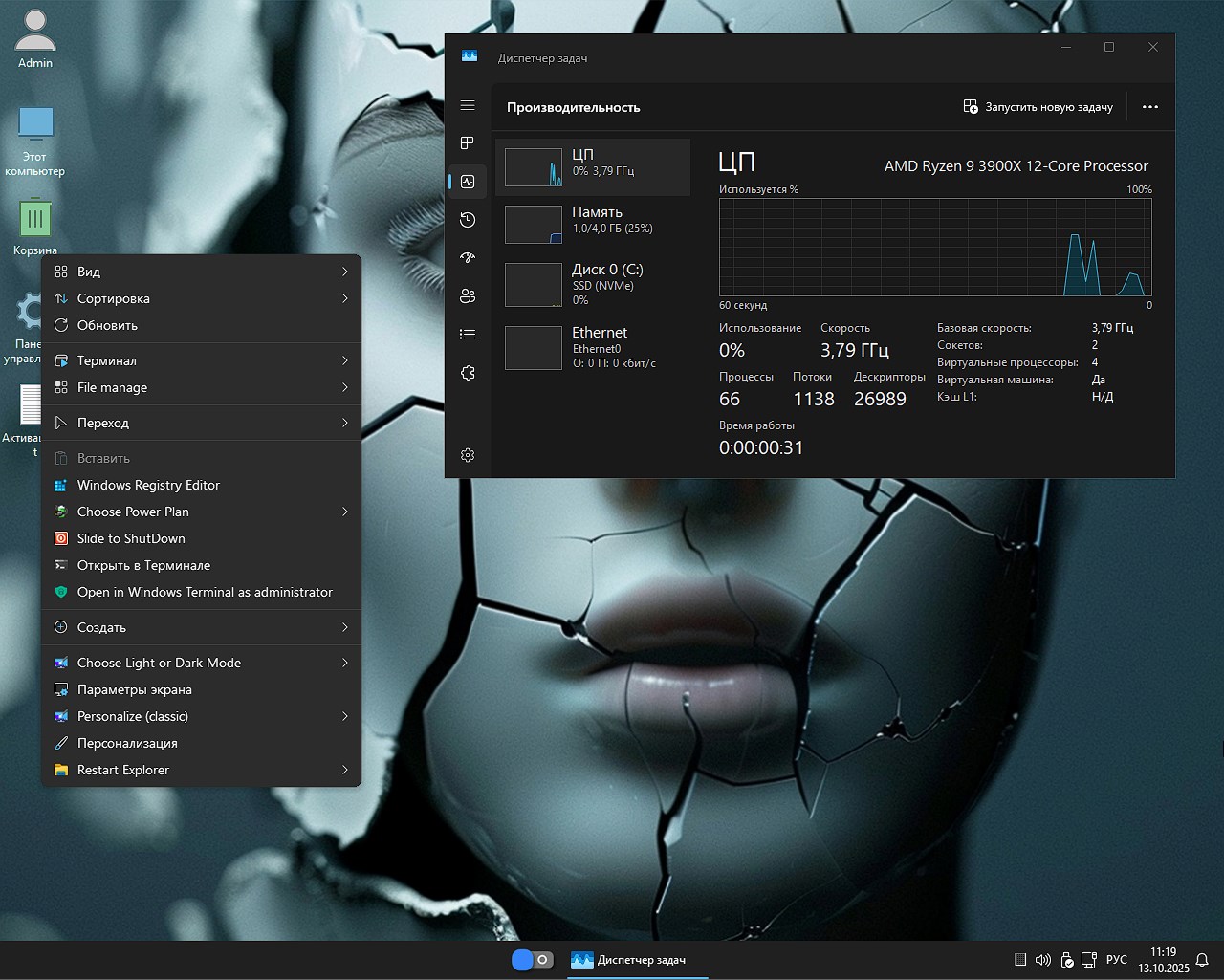Open the volume icon in system tray
The image size is (1224, 980).
pos(1042,960)
